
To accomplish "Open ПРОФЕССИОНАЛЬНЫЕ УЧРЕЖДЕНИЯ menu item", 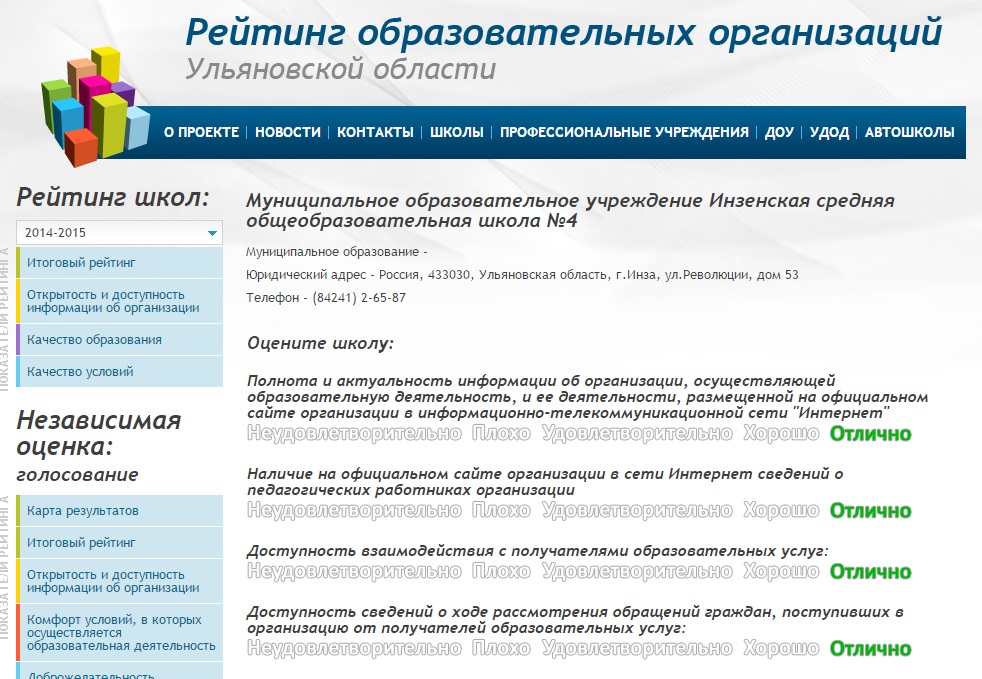I will 624,132.
